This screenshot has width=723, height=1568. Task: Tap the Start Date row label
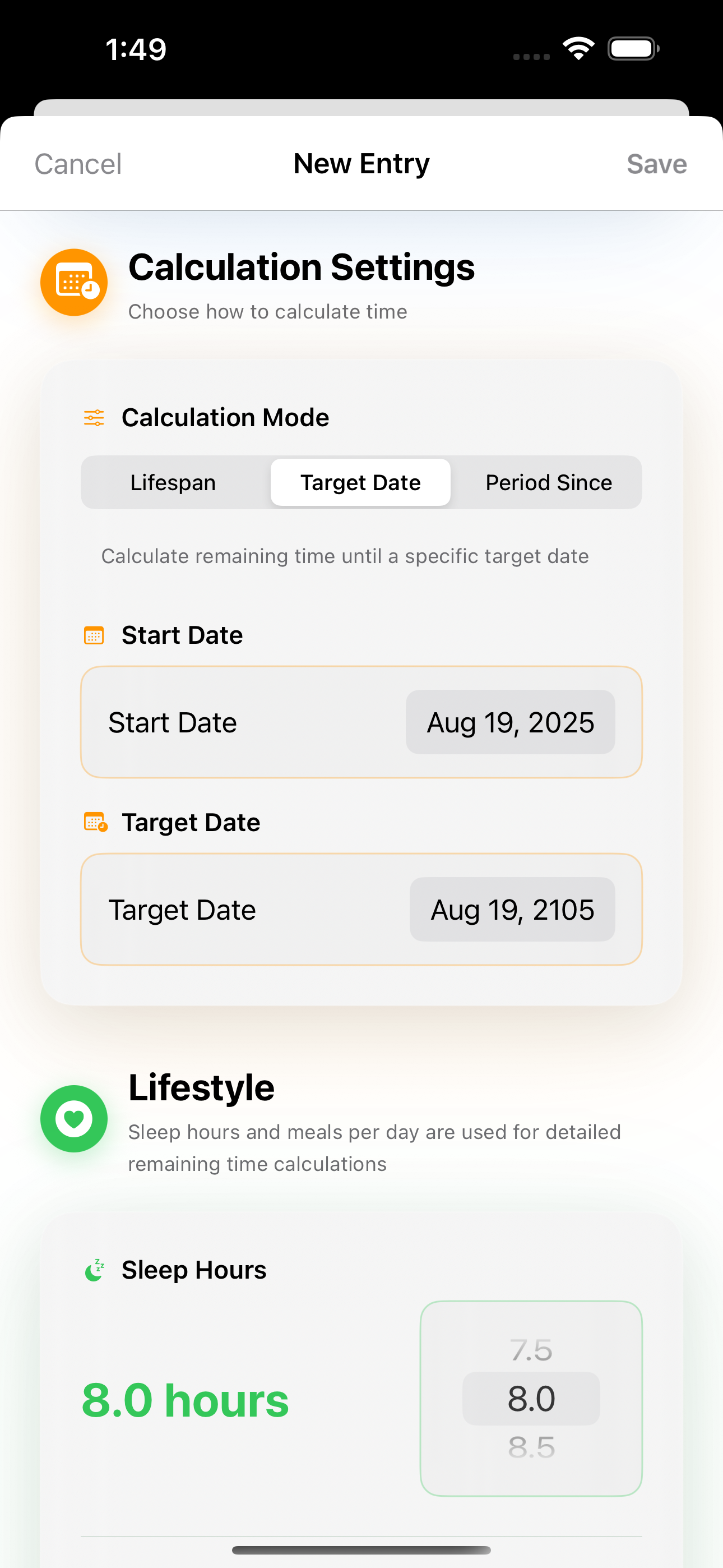coord(173,722)
